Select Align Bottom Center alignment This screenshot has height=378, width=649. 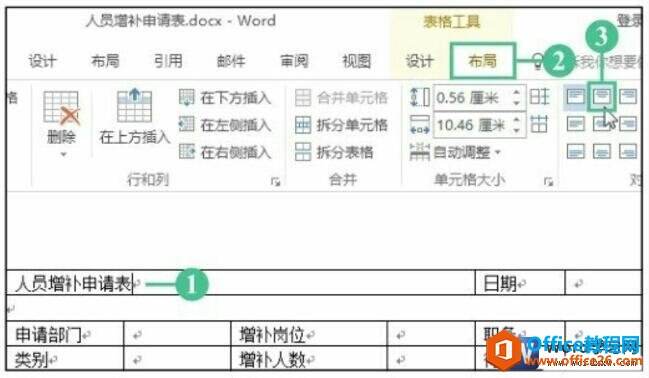point(602,151)
